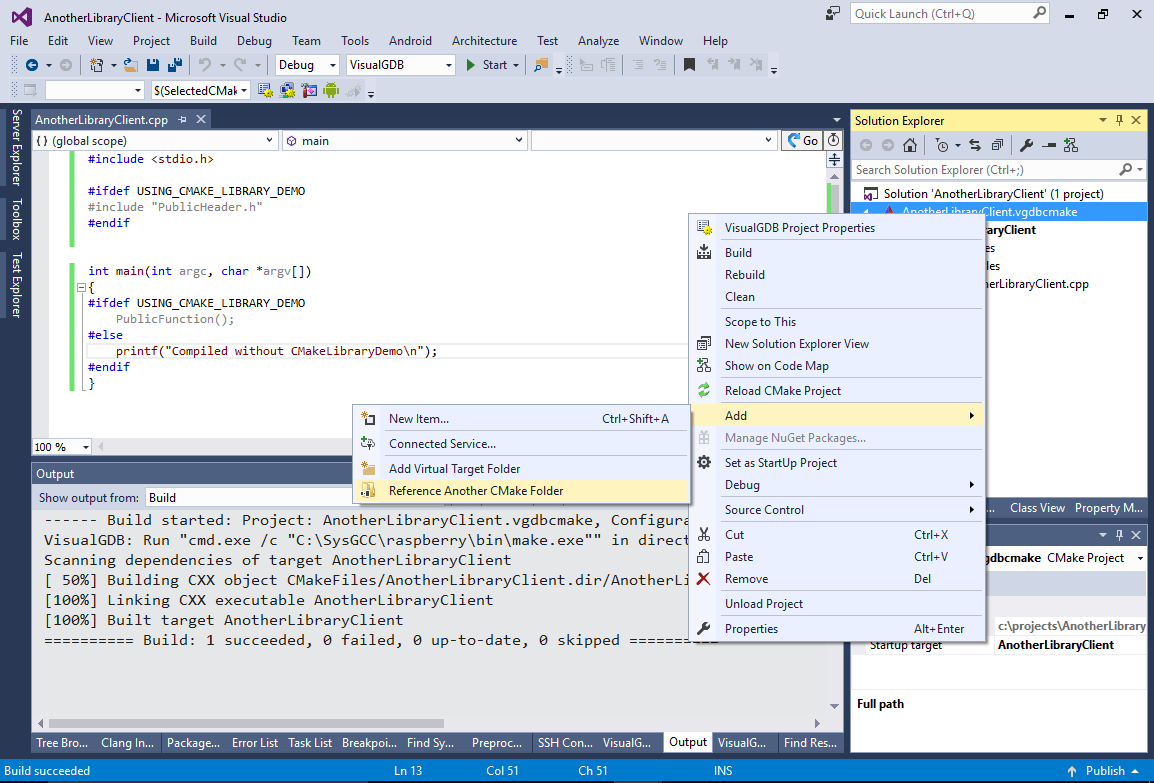Collapse the main function code block

[81, 287]
